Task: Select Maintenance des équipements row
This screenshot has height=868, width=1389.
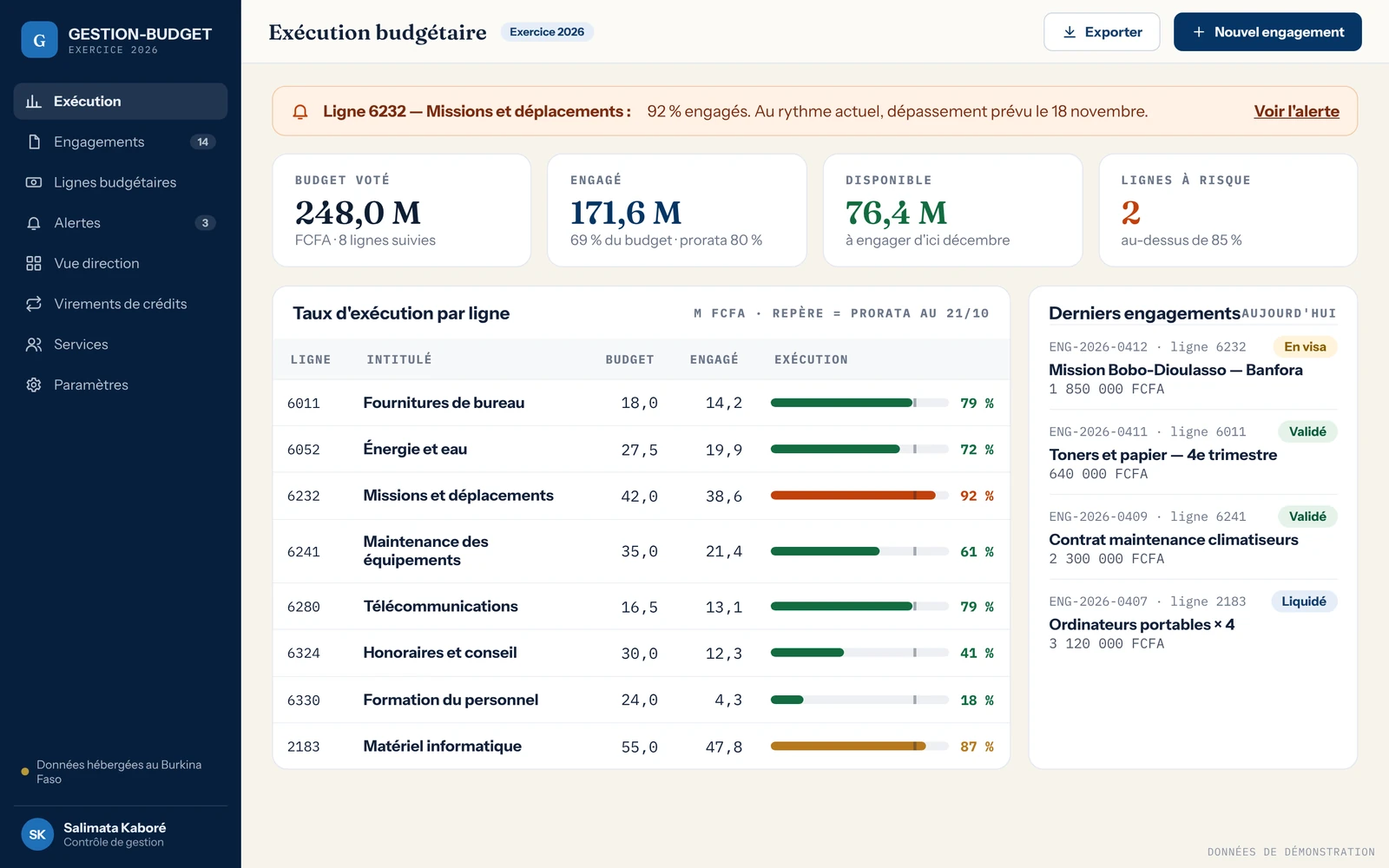Action: point(642,551)
